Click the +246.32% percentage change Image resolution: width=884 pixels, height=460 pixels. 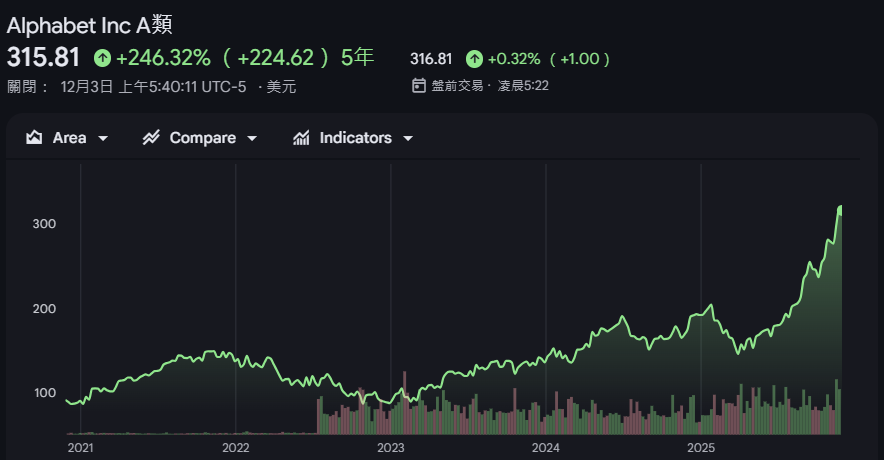[163, 58]
